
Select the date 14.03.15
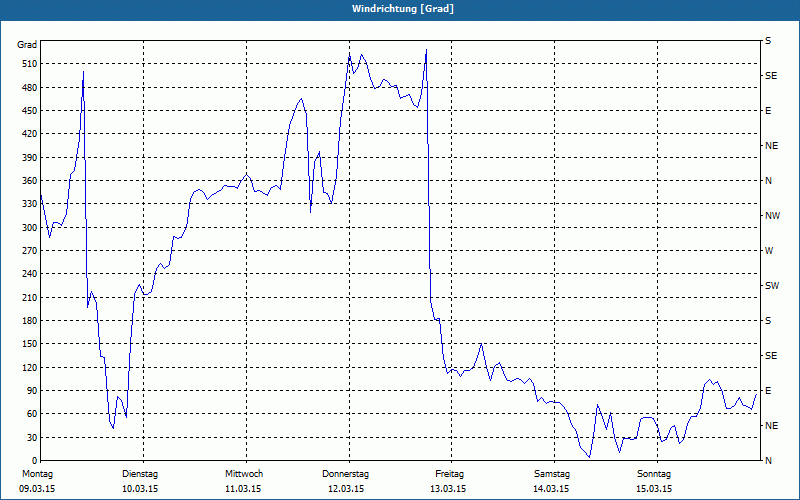click(x=552, y=489)
